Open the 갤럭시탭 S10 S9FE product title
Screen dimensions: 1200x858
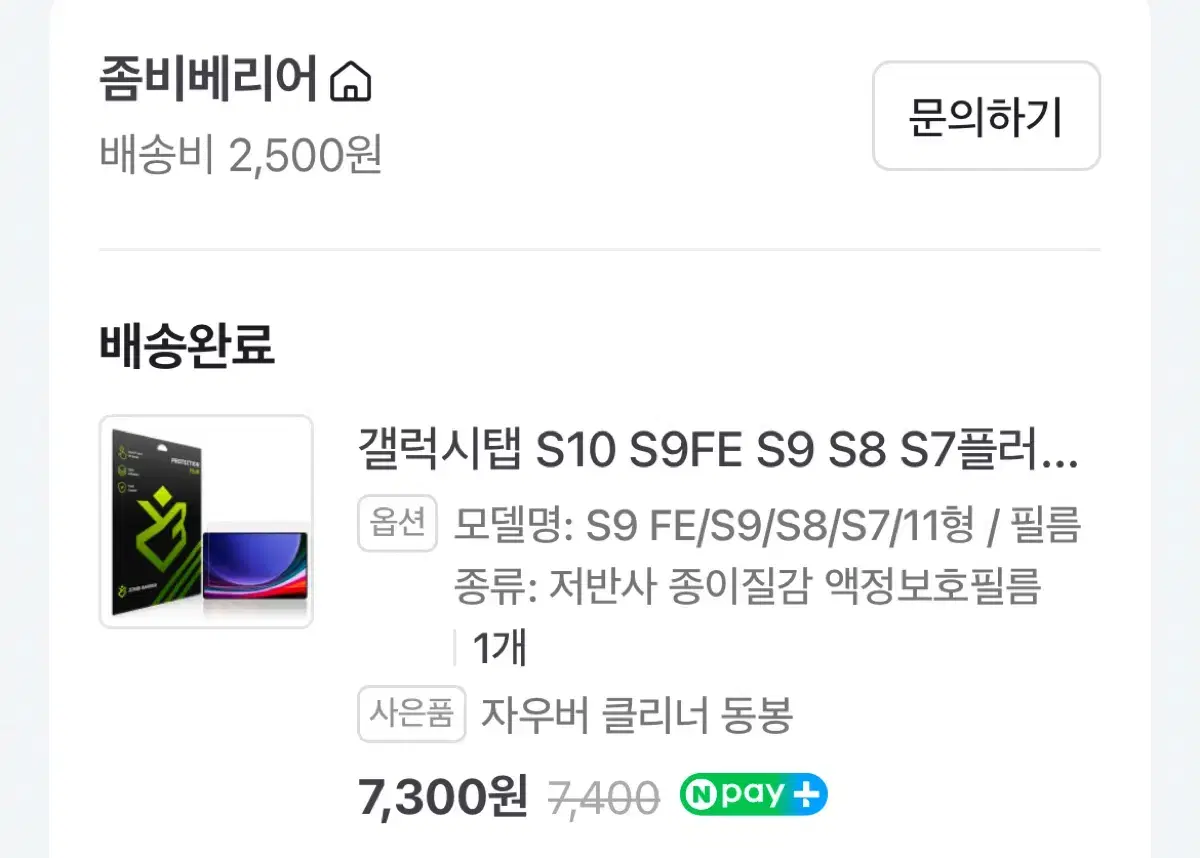tap(718, 452)
